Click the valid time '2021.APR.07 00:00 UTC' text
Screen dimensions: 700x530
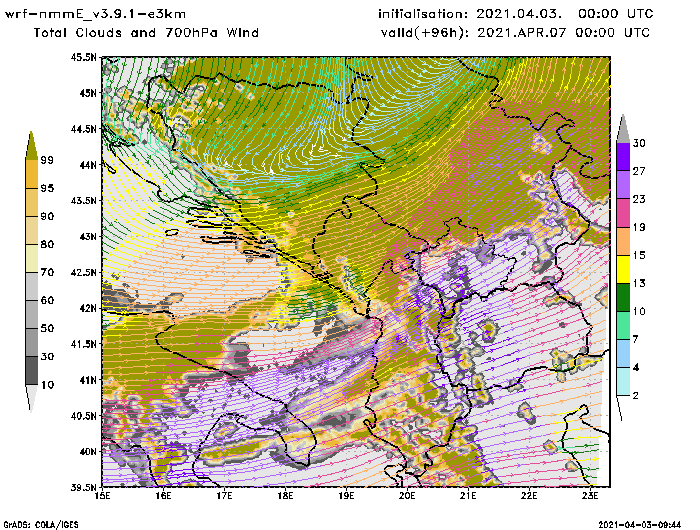(x=563, y=33)
